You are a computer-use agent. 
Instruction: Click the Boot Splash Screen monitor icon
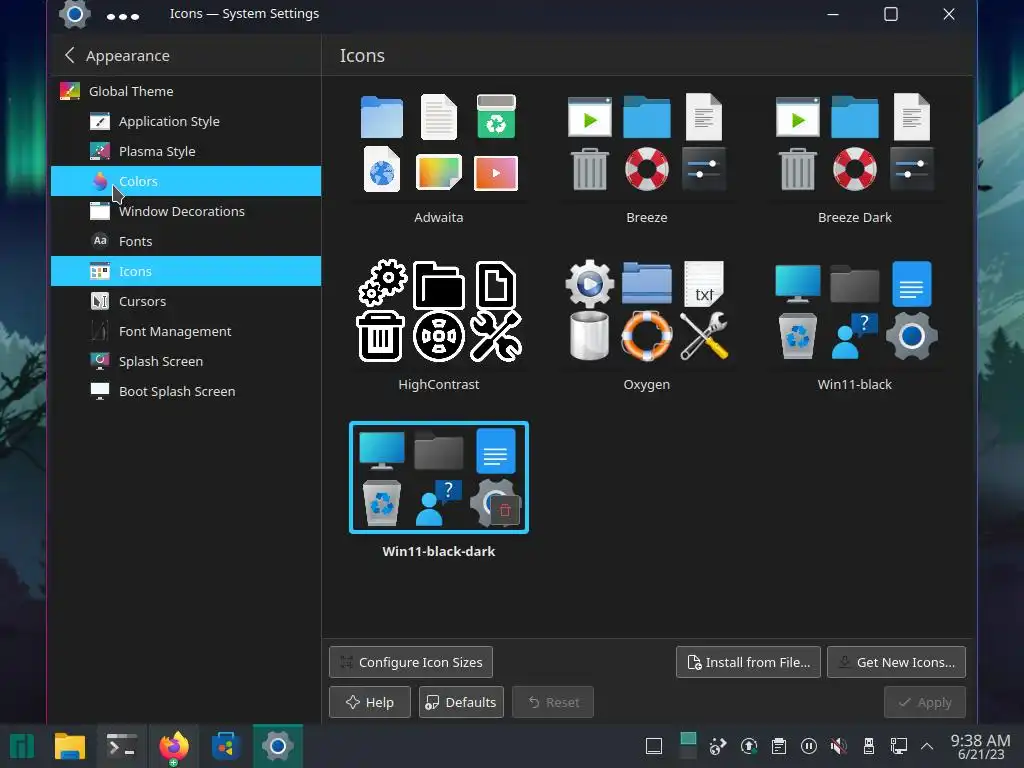tap(100, 391)
